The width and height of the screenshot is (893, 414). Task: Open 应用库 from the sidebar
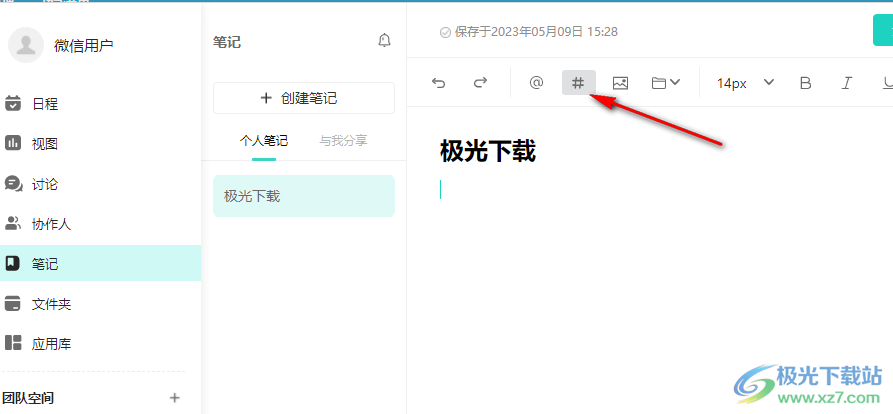pos(51,344)
